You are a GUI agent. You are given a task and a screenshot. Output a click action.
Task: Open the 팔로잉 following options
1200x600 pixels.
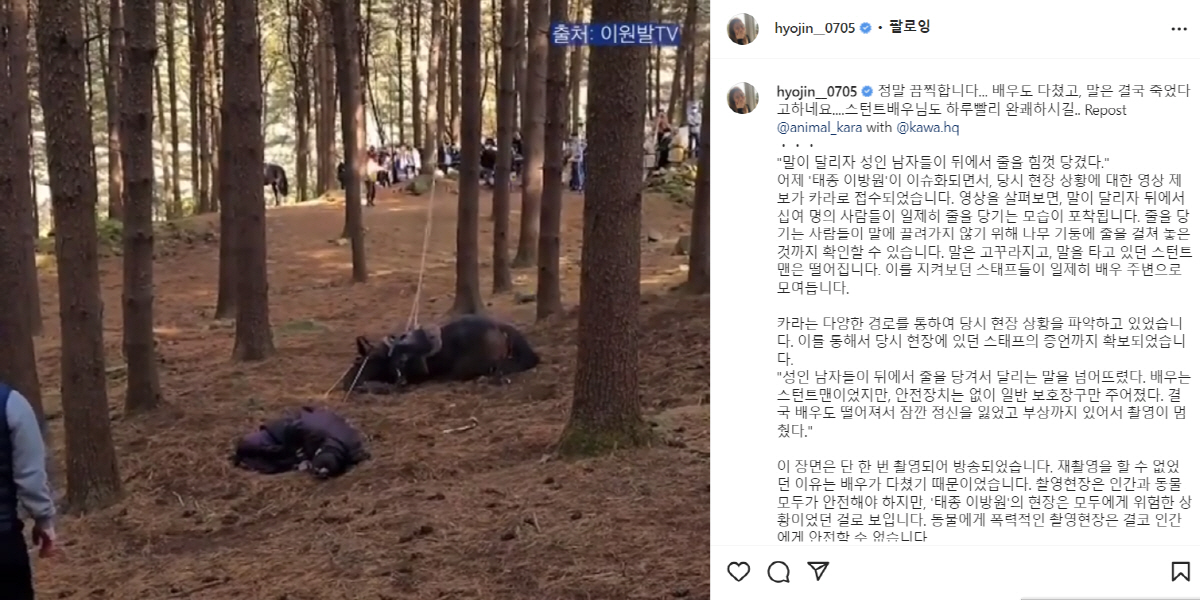[x=908, y=28]
